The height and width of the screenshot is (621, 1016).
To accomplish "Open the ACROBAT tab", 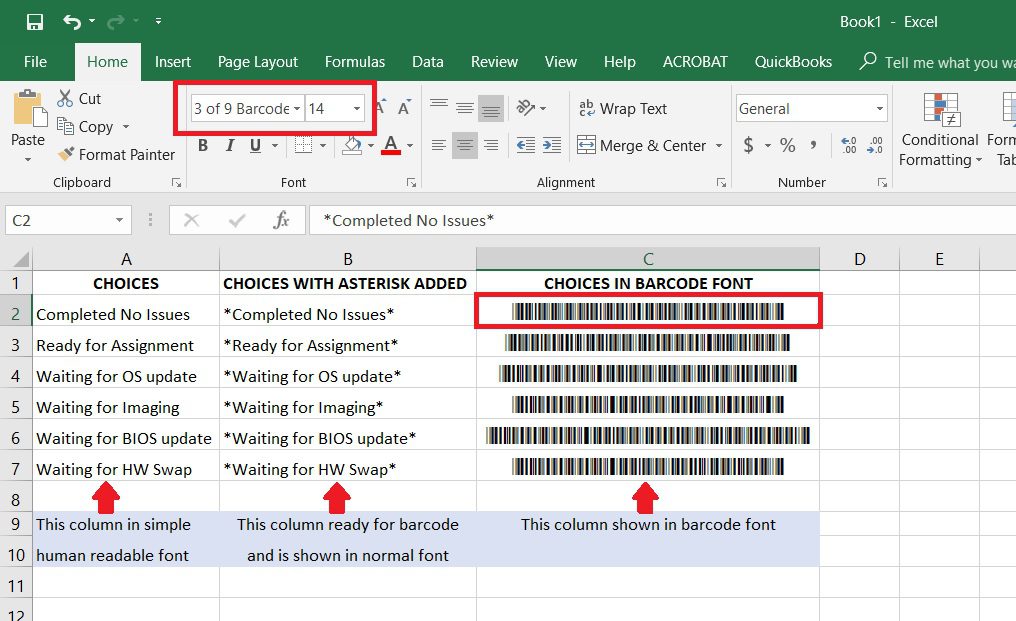I will point(695,62).
